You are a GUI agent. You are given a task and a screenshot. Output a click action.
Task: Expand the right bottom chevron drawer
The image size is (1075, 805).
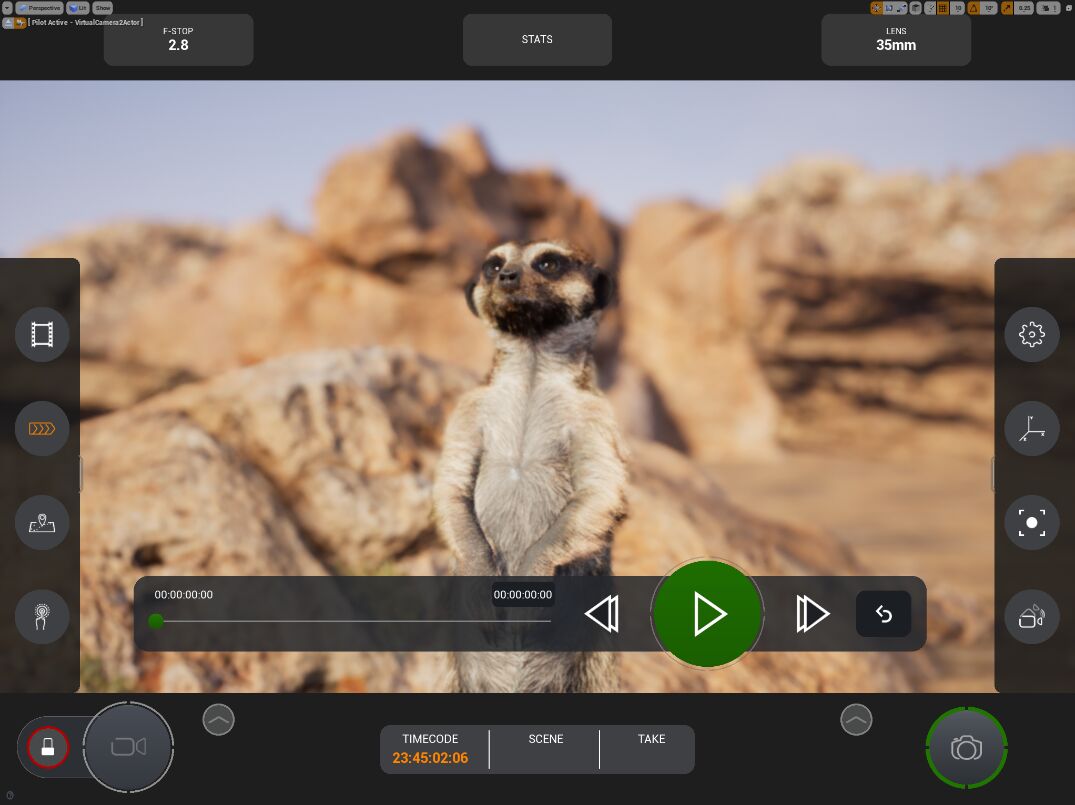(x=856, y=719)
